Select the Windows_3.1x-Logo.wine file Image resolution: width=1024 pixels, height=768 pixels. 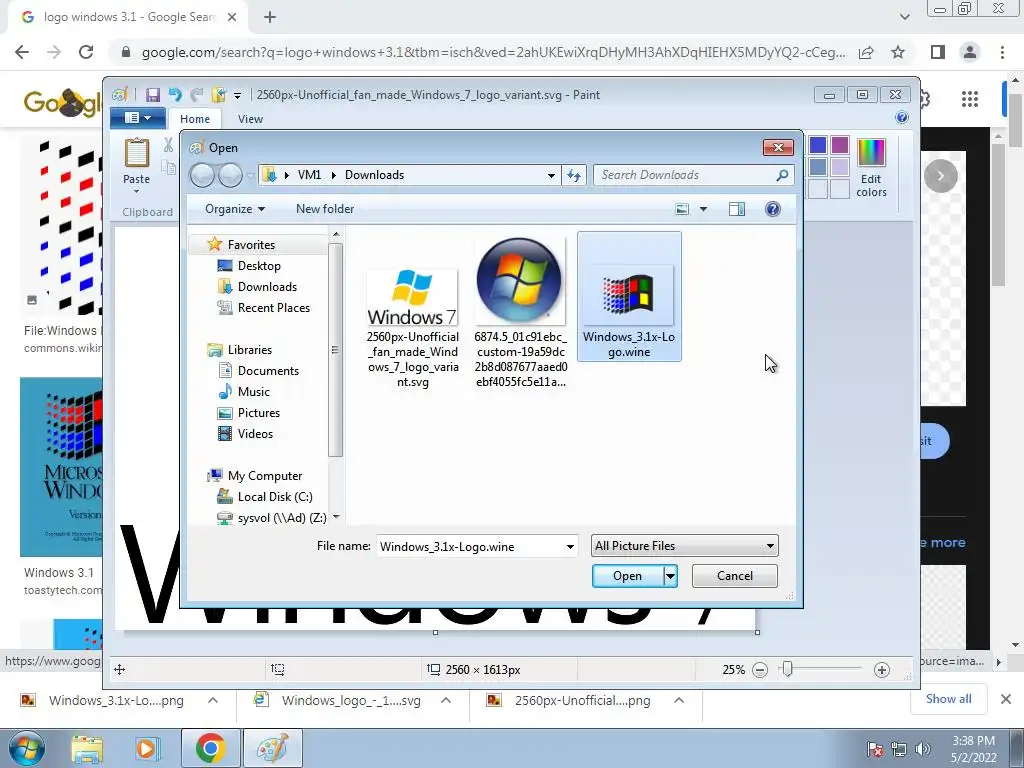coord(629,296)
